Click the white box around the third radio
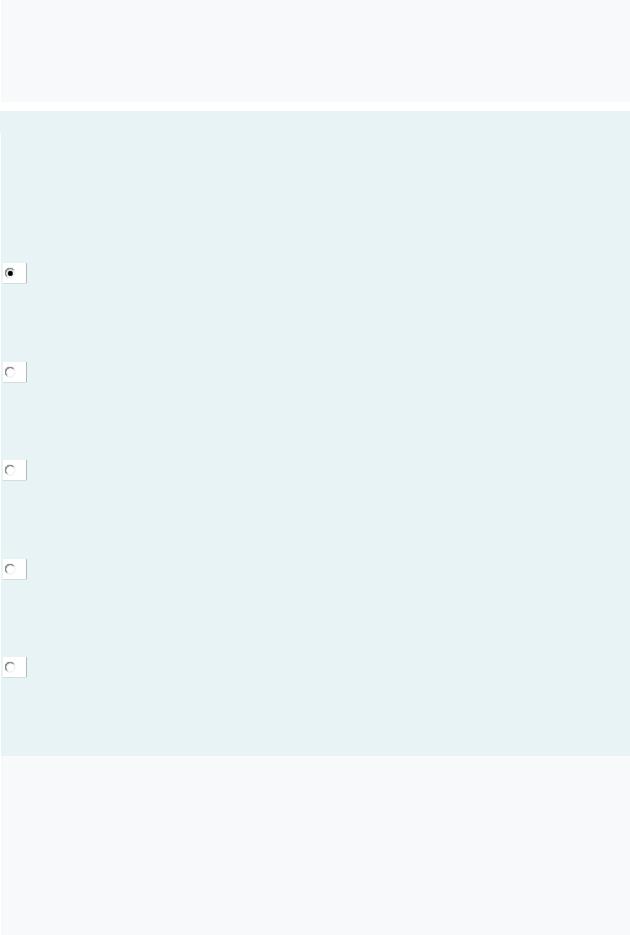 click(x=14, y=470)
